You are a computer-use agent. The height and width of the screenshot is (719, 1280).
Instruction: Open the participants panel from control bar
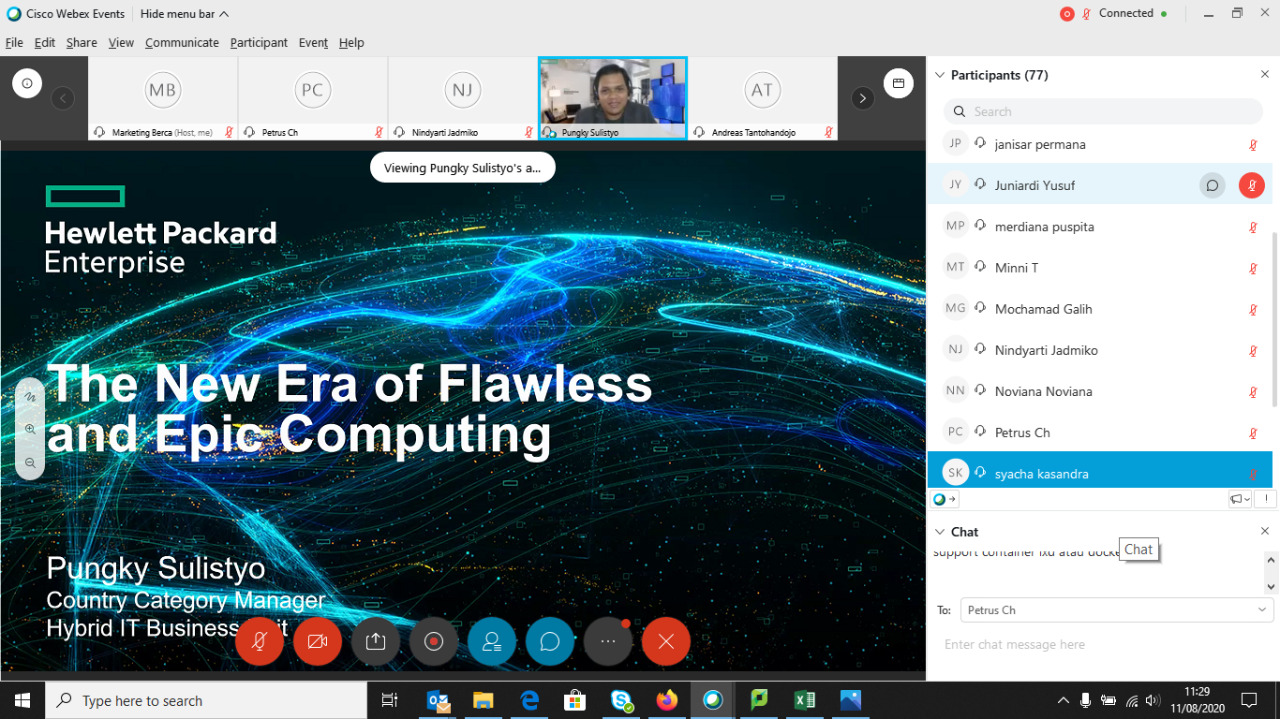click(492, 642)
